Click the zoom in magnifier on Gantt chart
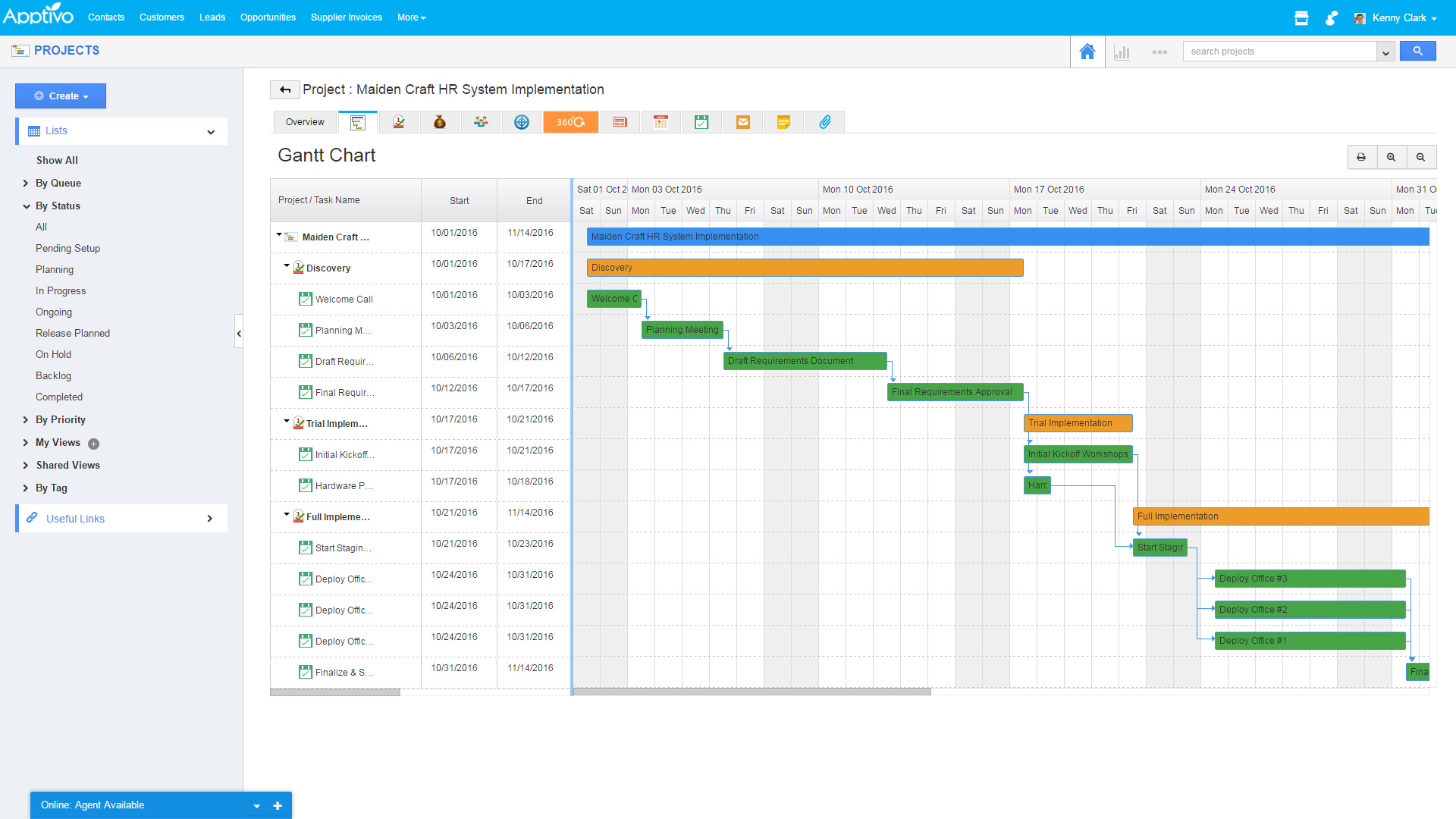 tap(1391, 157)
